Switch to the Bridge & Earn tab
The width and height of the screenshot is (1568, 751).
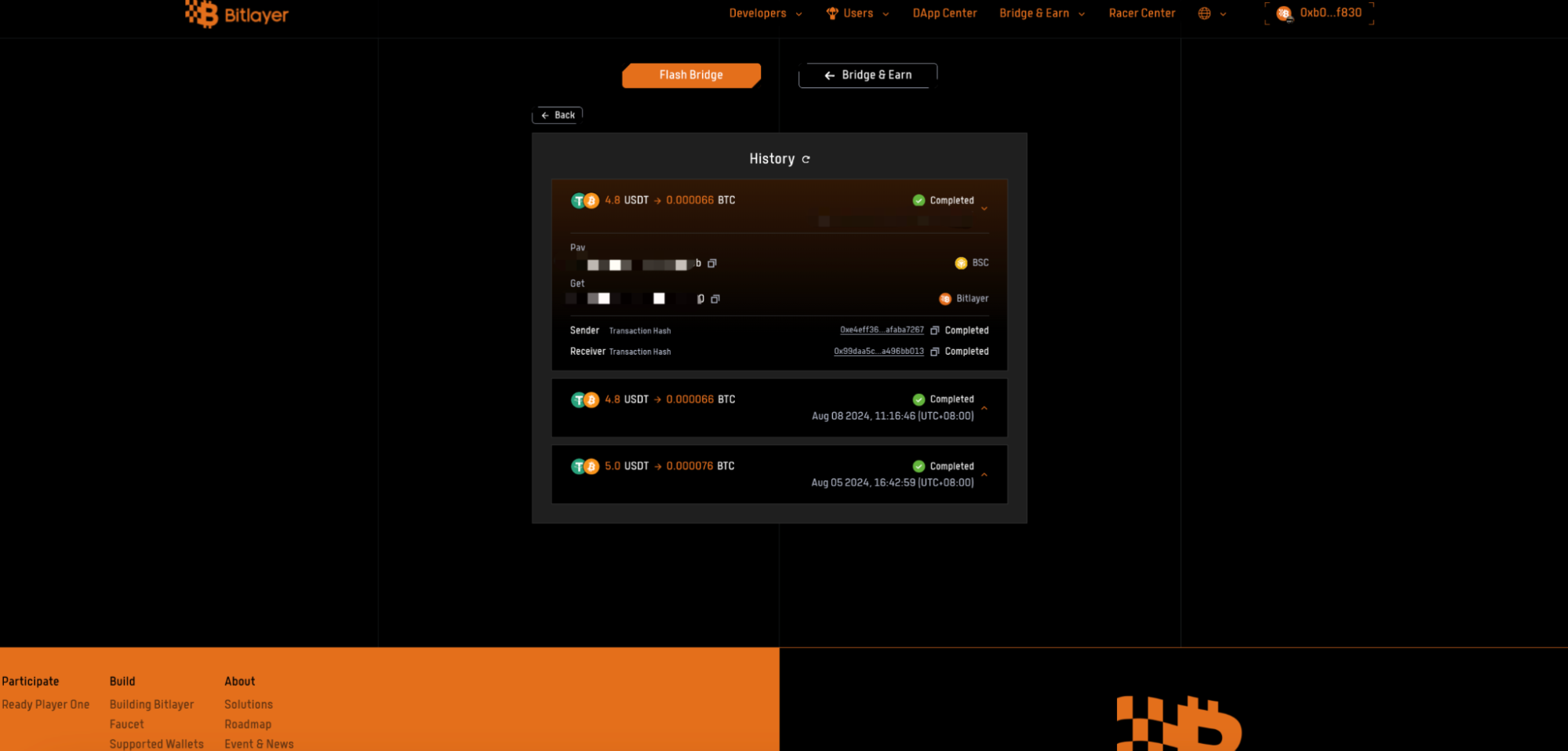point(868,75)
